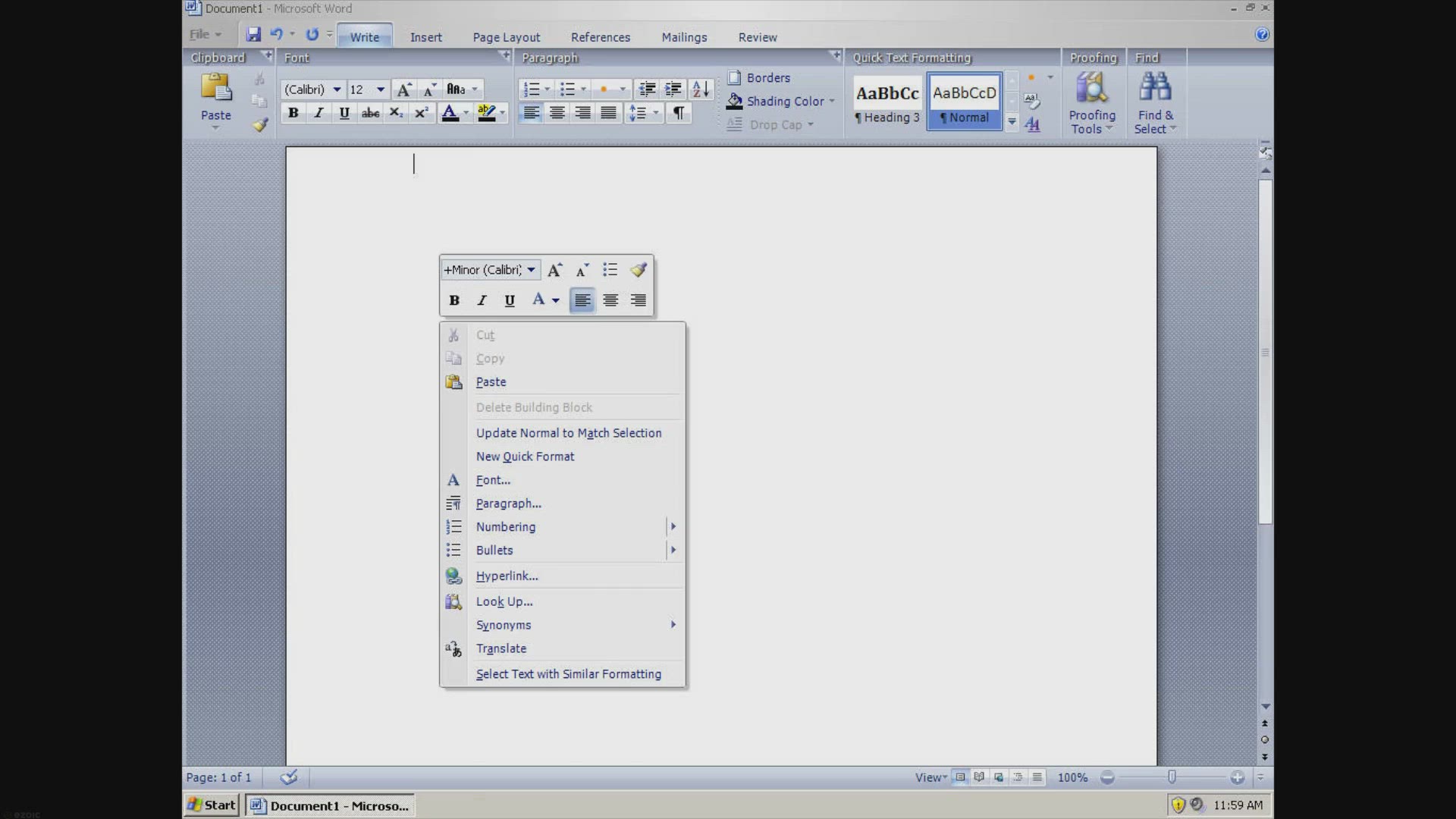This screenshot has height=819, width=1456.
Task: Toggle Bold on the mini toolbar
Action: pos(454,300)
